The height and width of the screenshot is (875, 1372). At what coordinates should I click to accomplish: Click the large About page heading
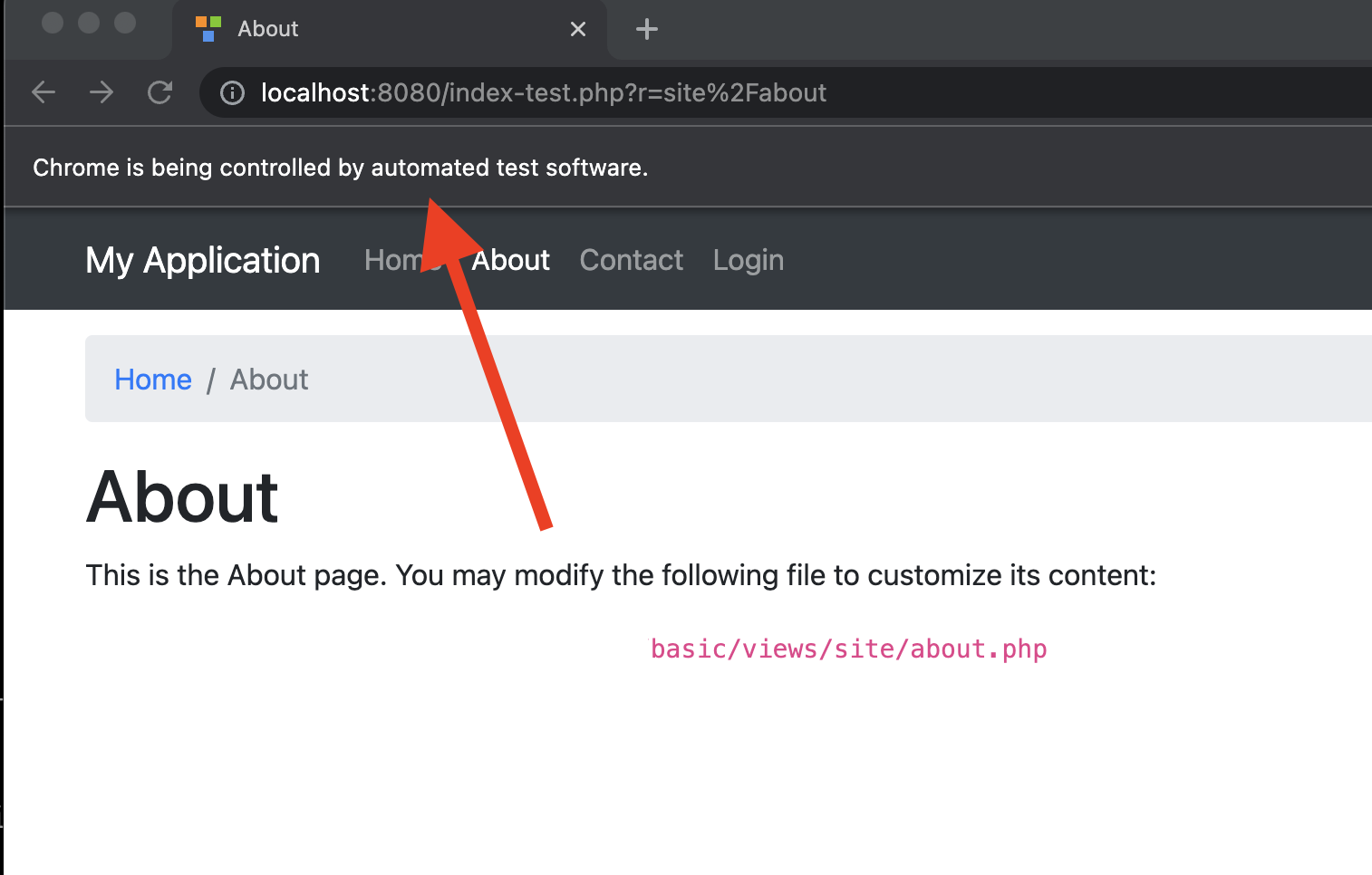(182, 497)
